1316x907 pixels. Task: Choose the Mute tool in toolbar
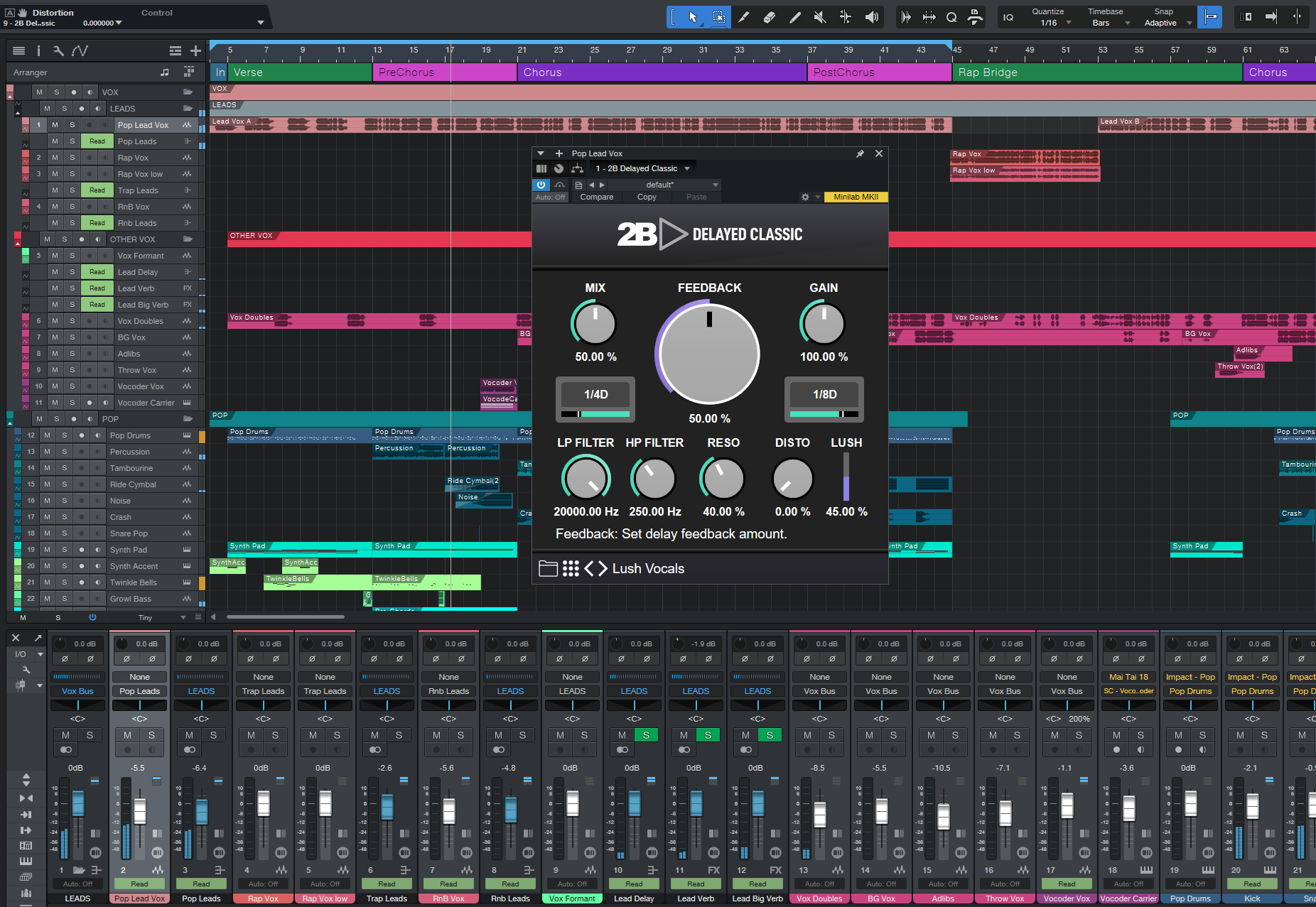click(820, 17)
